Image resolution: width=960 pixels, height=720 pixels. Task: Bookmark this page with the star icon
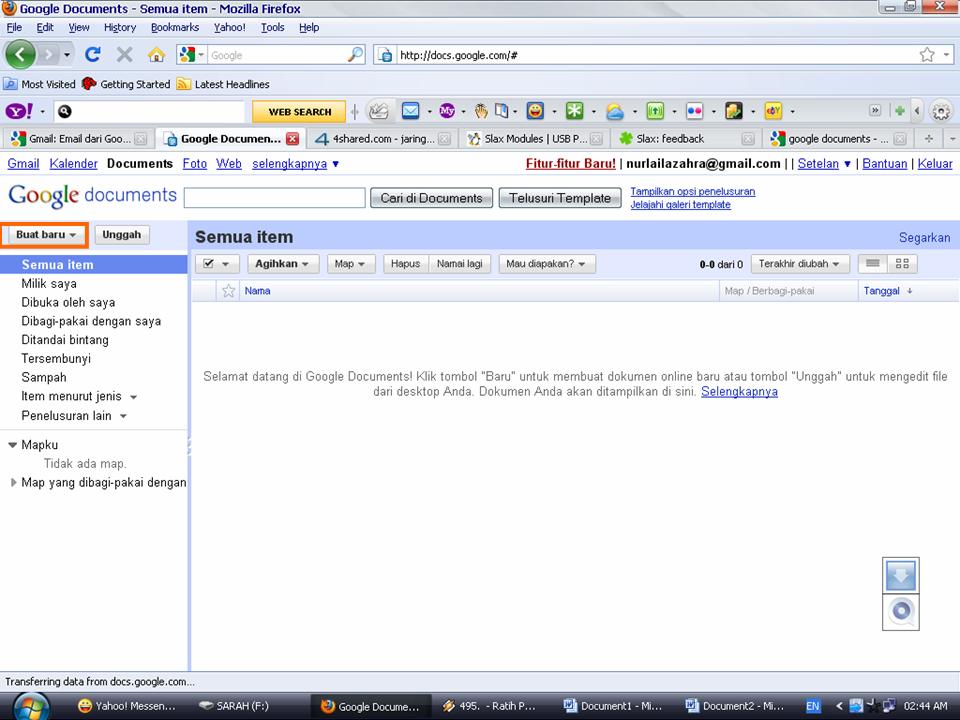coord(927,55)
